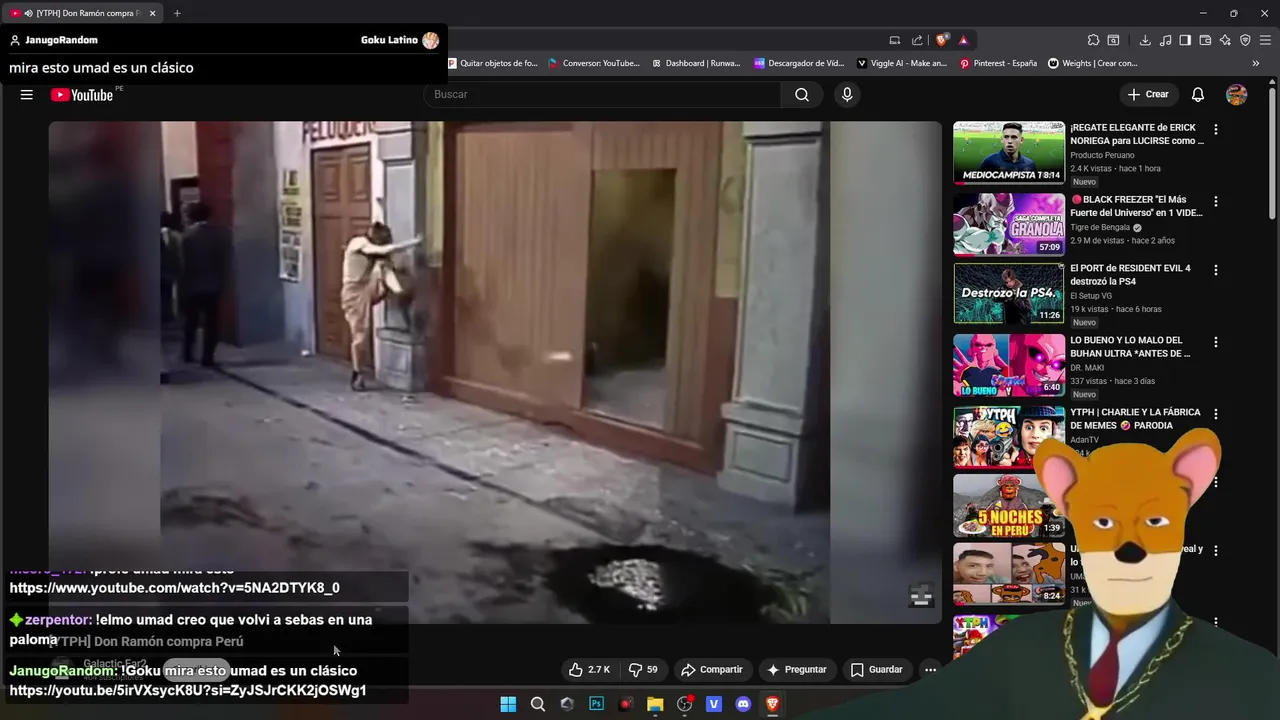Open YouTube notifications bell
The image size is (1280, 720).
point(1197,95)
